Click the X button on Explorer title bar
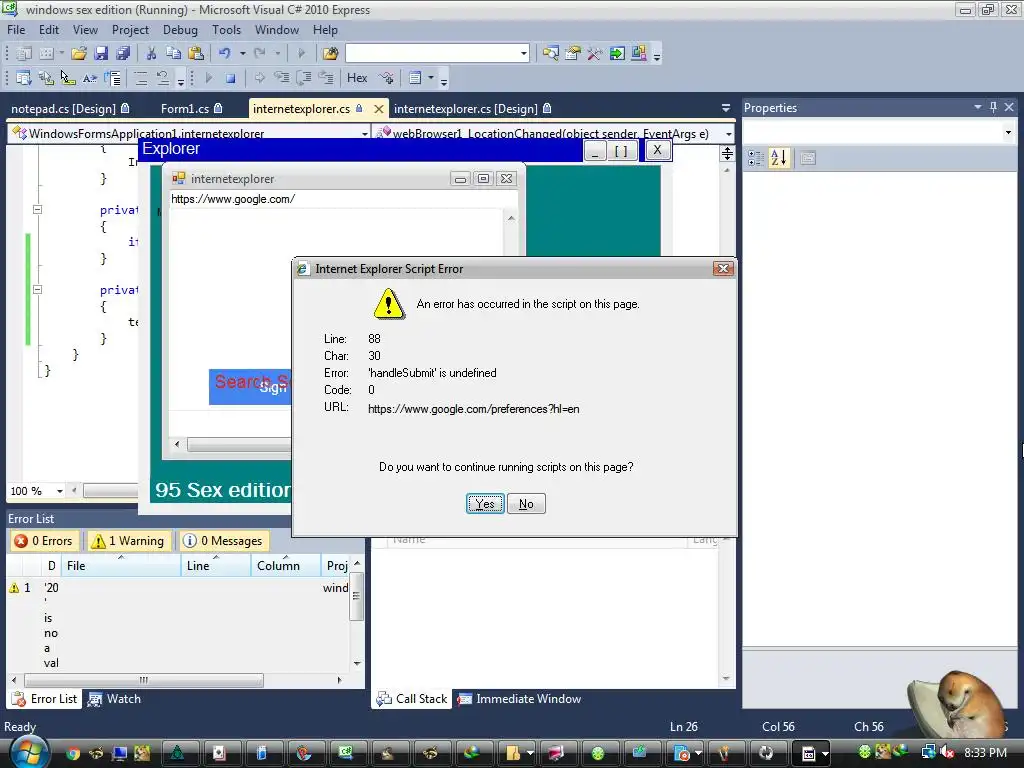The width and height of the screenshot is (1024, 768). pyautogui.click(x=658, y=150)
